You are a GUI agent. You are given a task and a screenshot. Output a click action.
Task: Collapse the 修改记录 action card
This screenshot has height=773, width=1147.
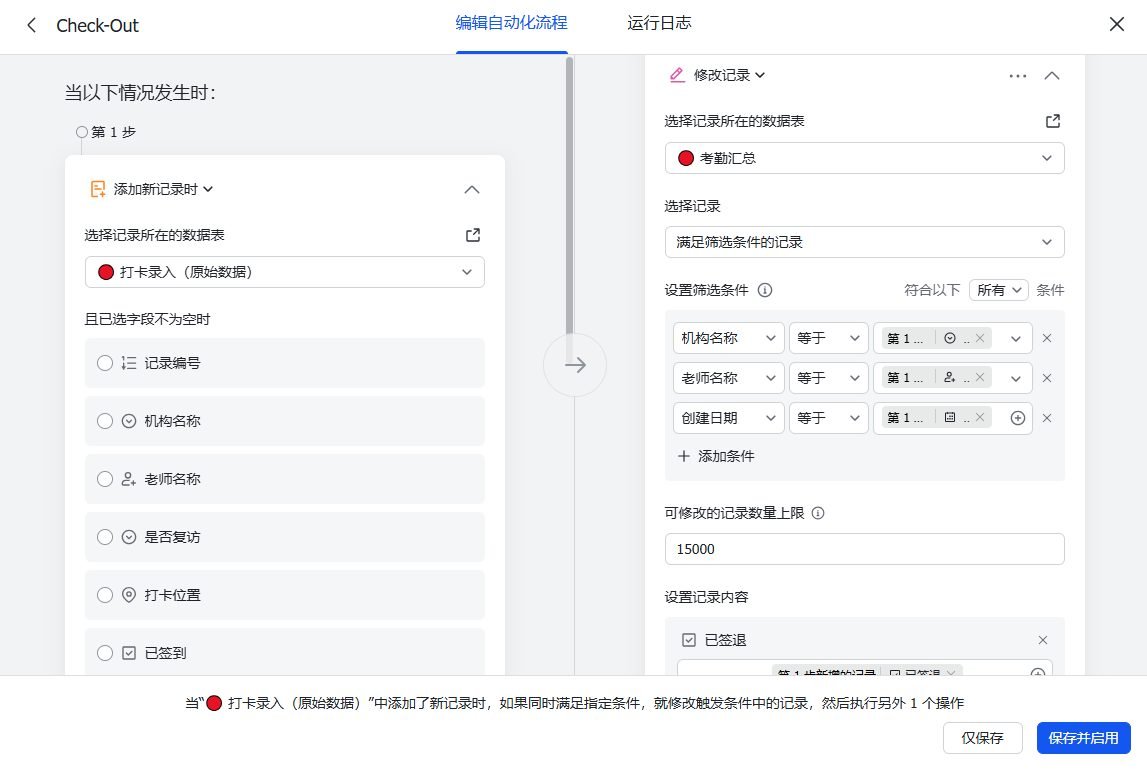click(x=1052, y=75)
